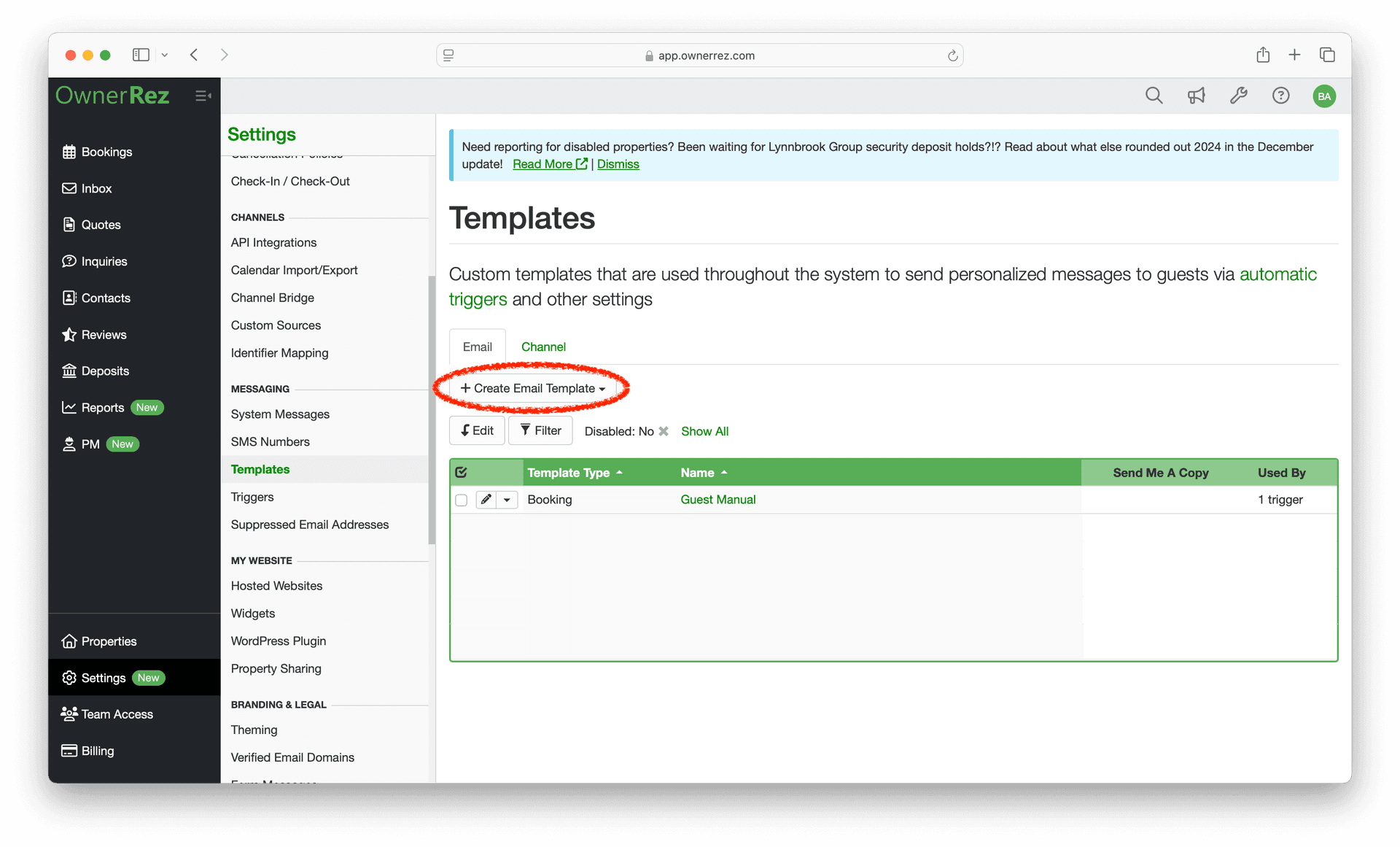This screenshot has height=847, width=1400.
Task: Reload the app.ownerrez.com page
Action: click(952, 55)
